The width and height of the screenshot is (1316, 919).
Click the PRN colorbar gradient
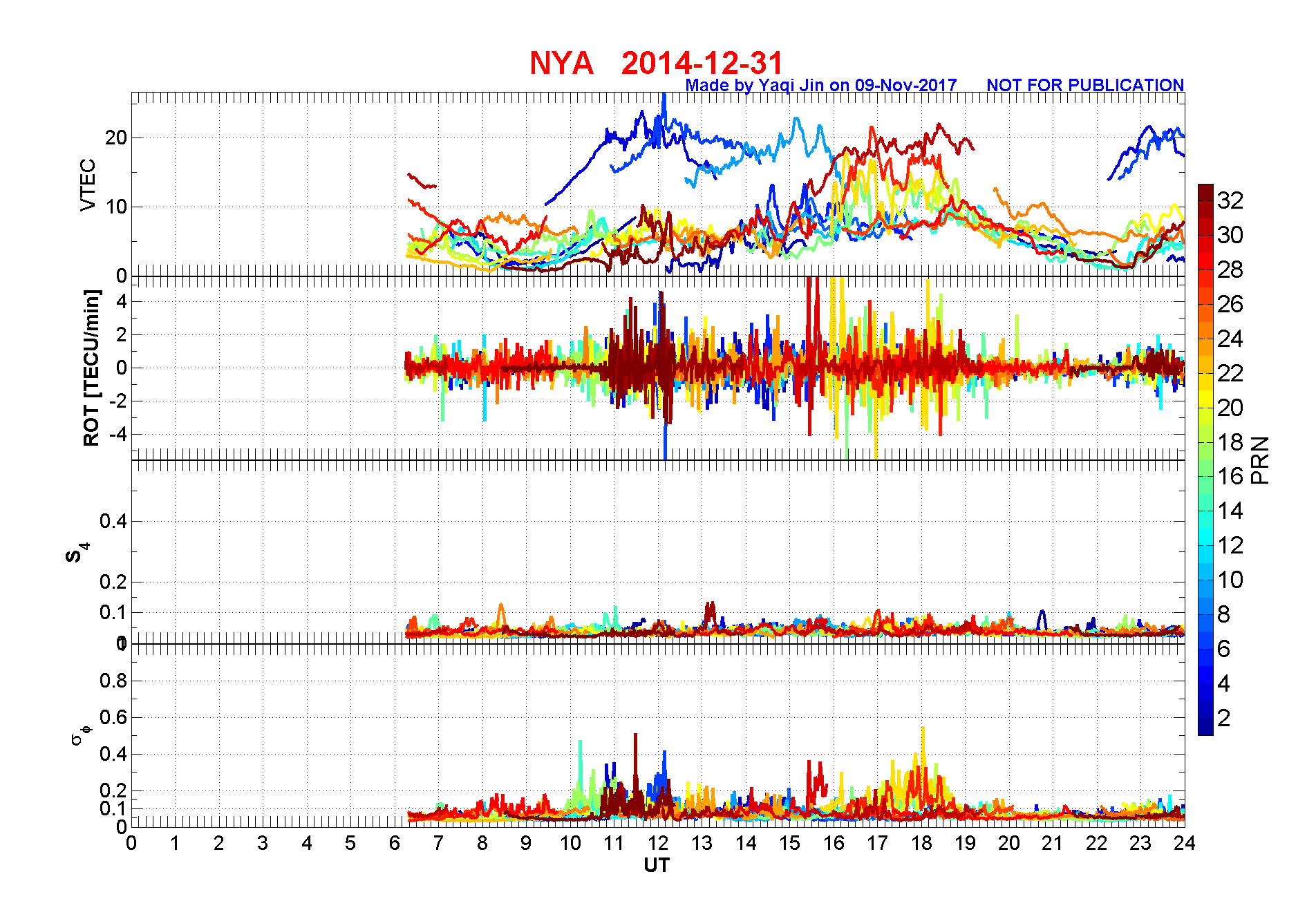tap(1205, 459)
